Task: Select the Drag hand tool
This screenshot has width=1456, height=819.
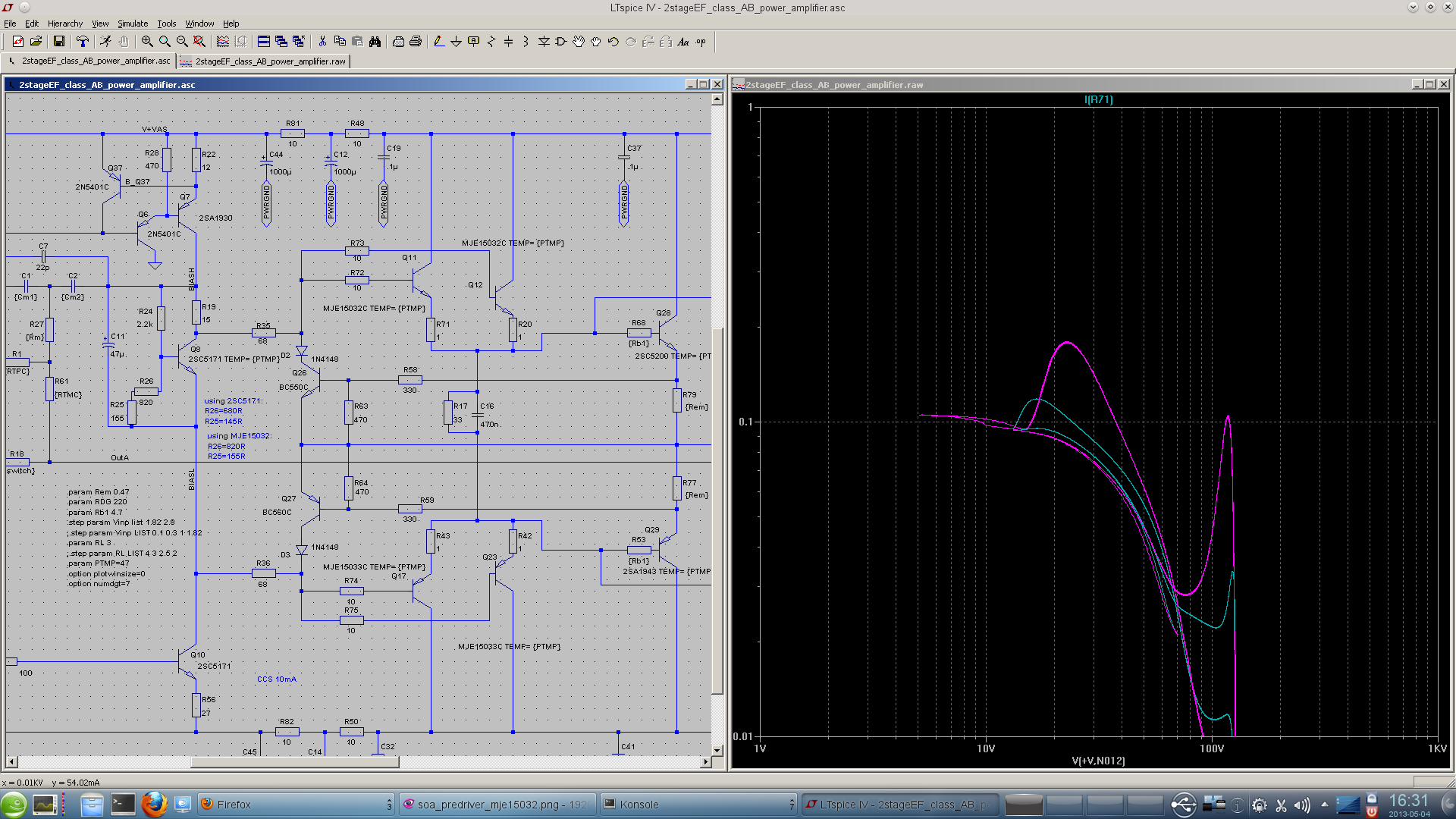Action: [596, 42]
